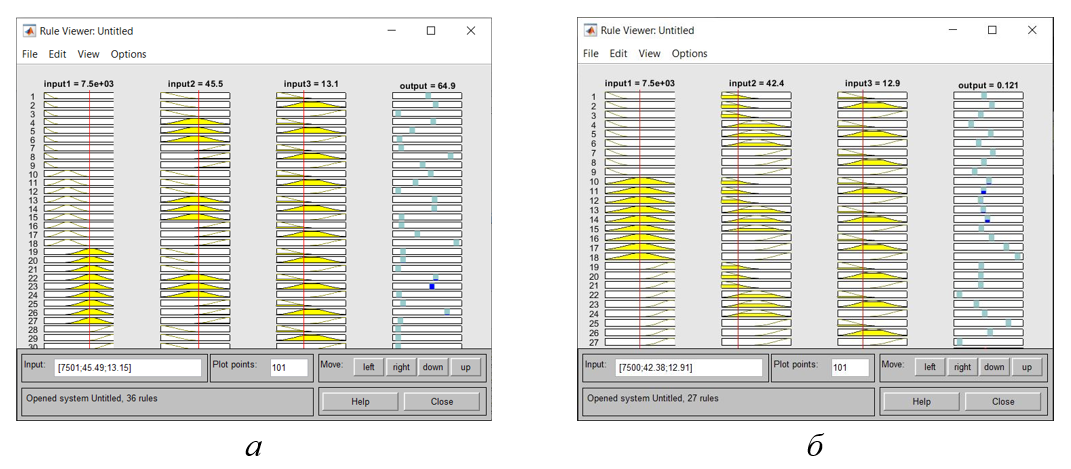Open the View menu in right Rule Viewer

(x=649, y=53)
